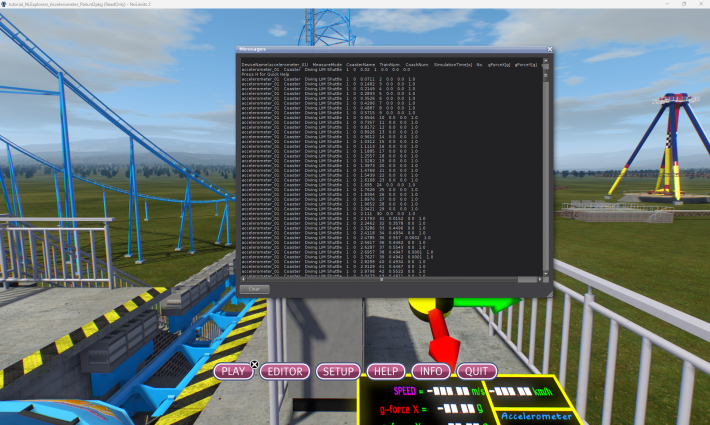This screenshot has width=710, height=425.
Task: Click the QUIT button
Action: click(x=477, y=372)
